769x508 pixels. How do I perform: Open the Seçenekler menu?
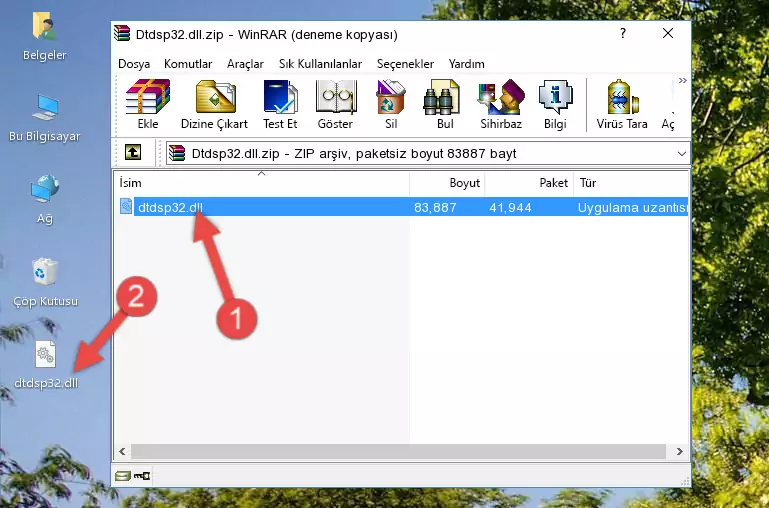[405, 64]
